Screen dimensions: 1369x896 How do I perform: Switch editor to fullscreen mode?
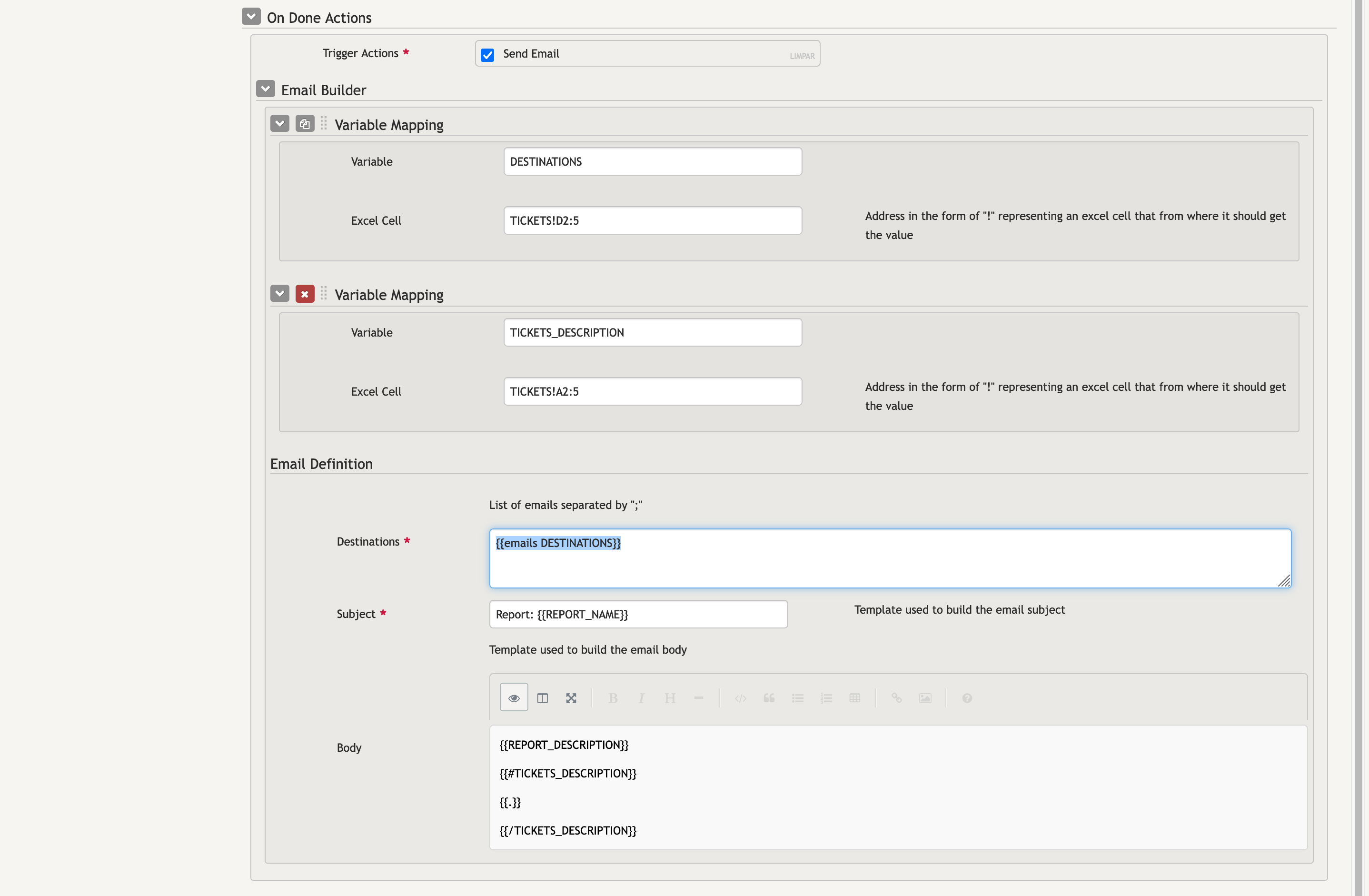pyautogui.click(x=571, y=697)
